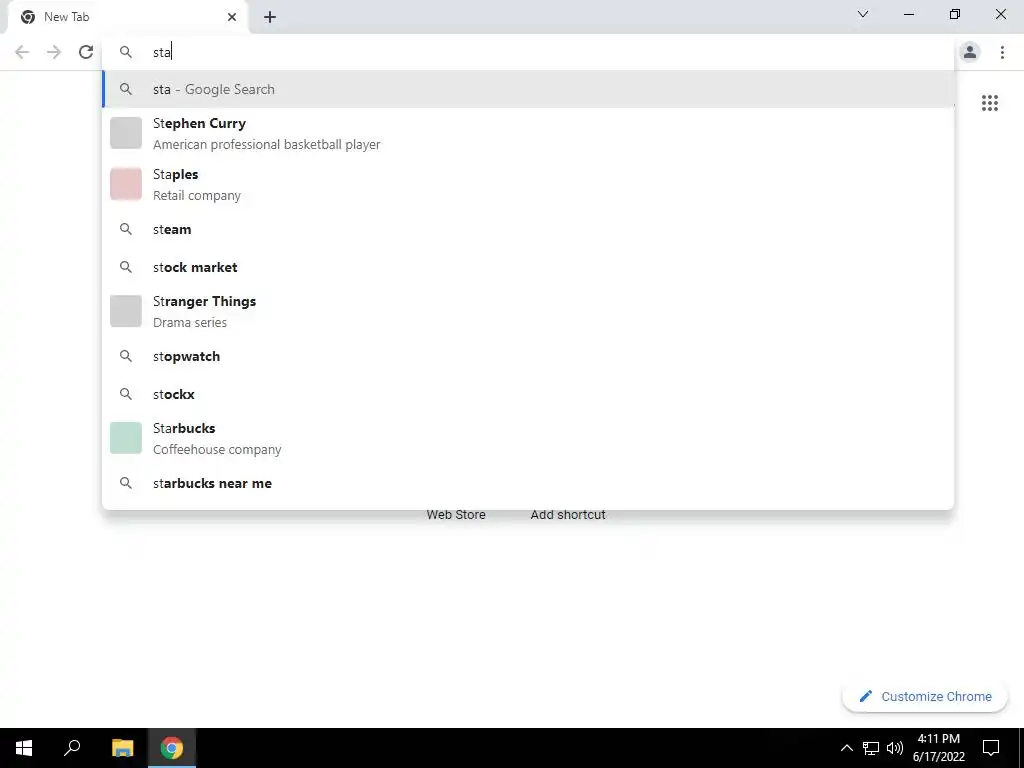Pick 'starbucks near me' suggestion
Screen dimensions: 1024x768
point(529,483)
